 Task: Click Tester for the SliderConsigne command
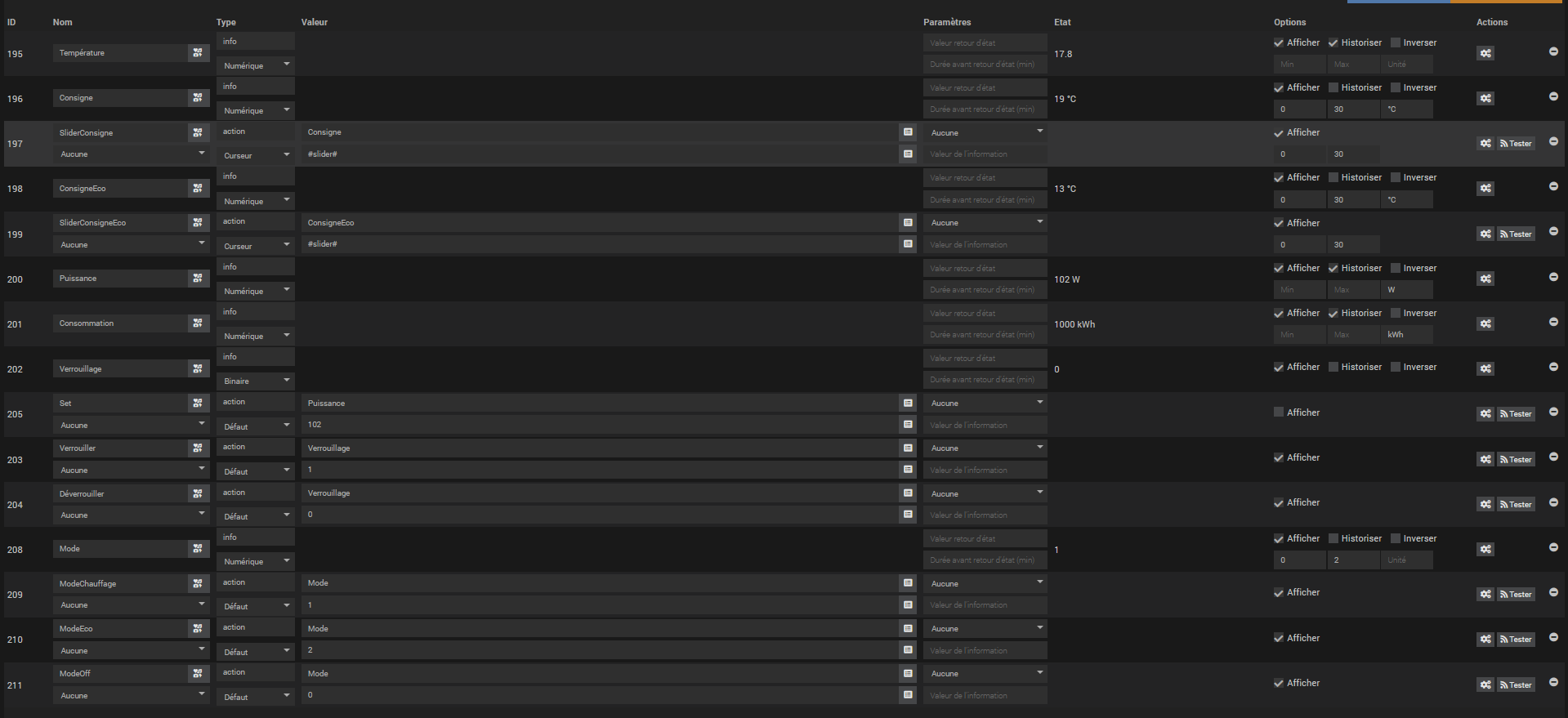point(1515,143)
